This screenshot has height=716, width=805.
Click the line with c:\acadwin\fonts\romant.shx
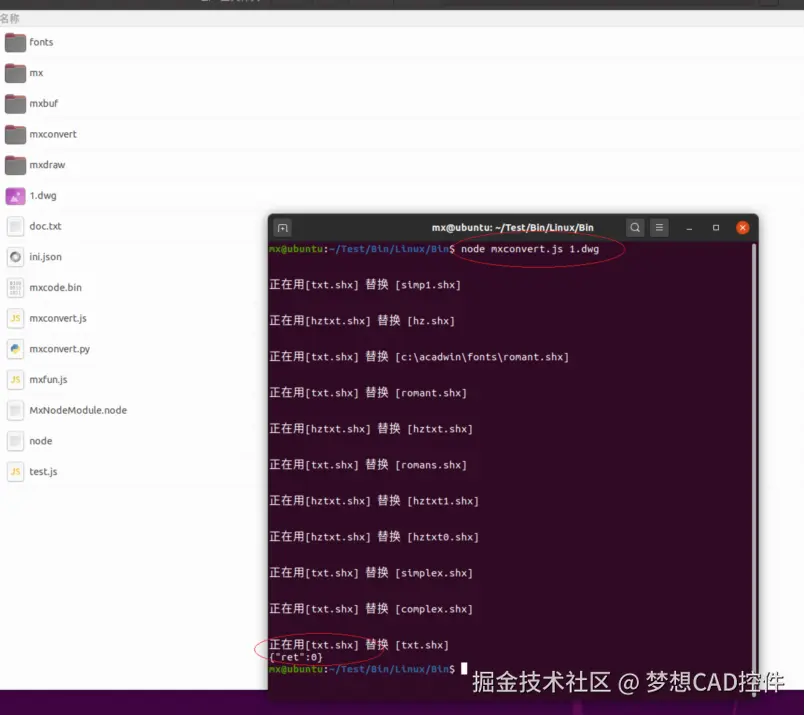419,357
